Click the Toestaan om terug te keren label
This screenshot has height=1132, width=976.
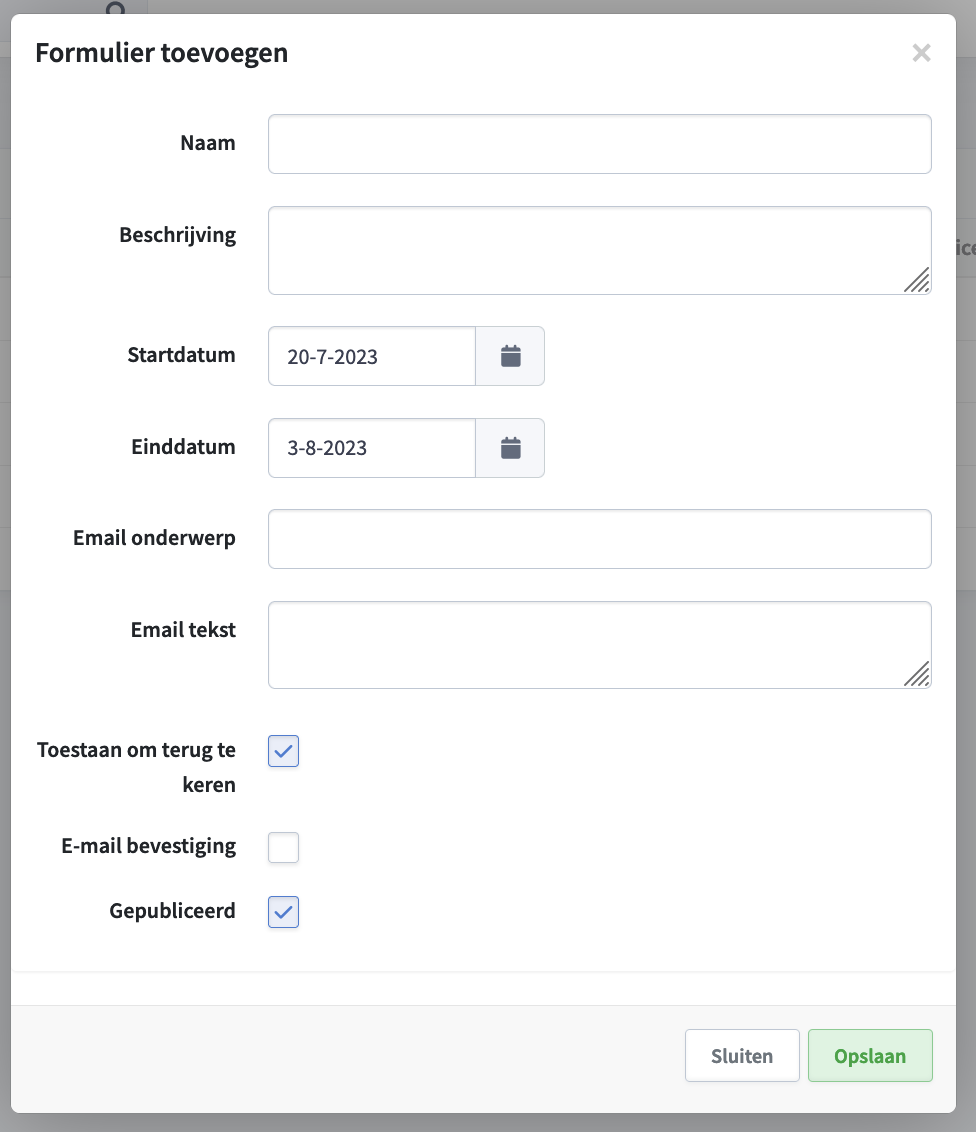click(136, 767)
